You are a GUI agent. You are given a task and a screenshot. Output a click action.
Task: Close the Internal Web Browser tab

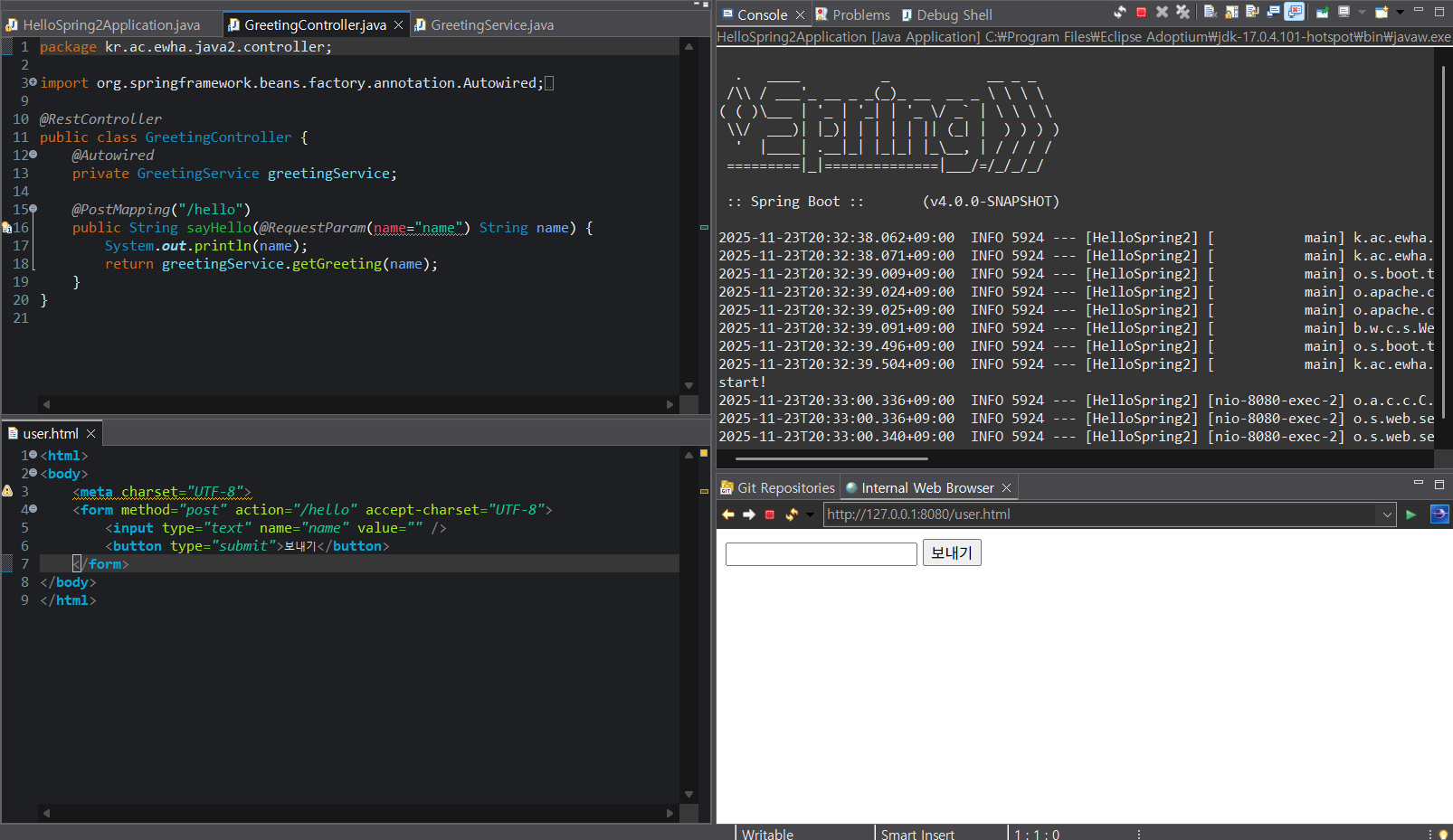(x=1006, y=488)
